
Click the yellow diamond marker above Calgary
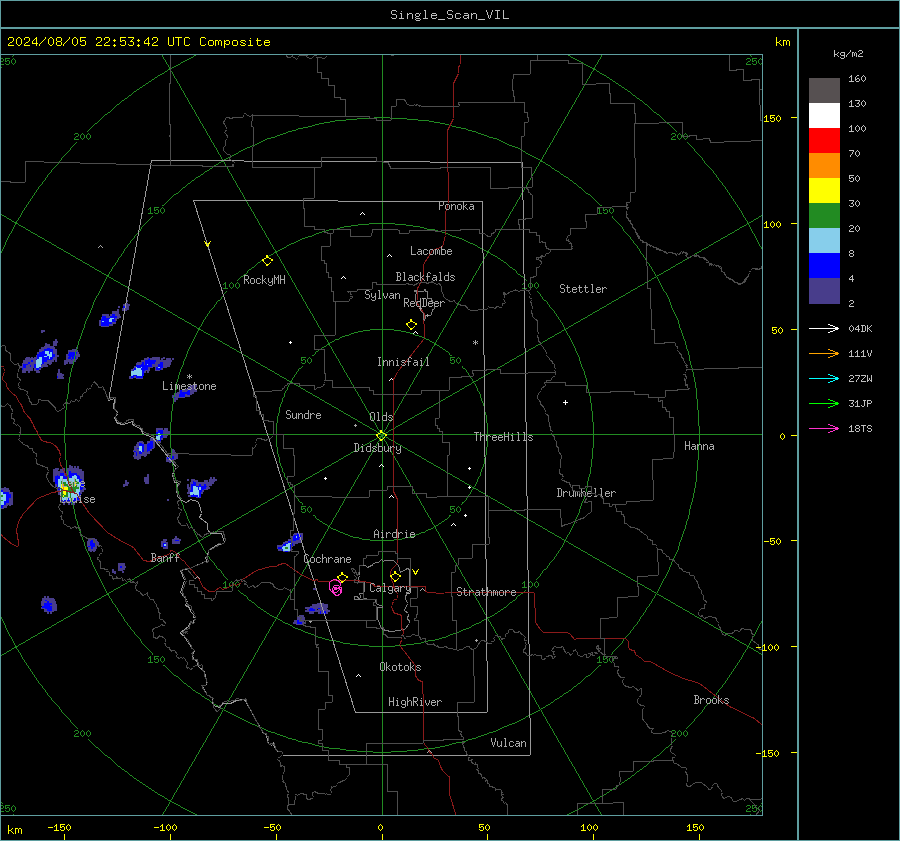pos(395,576)
